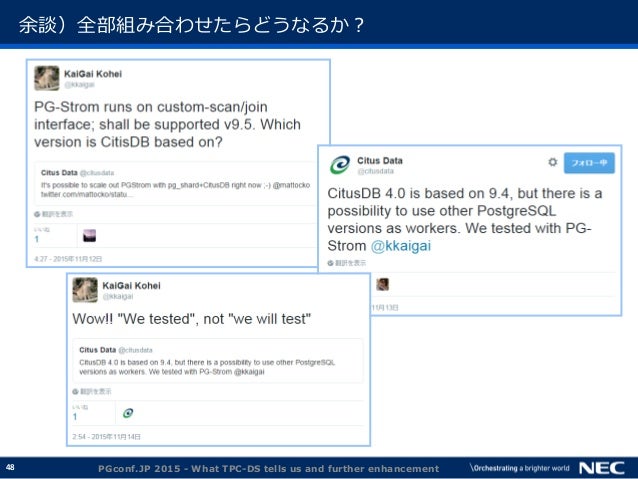The height and width of the screenshot is (479, 638).
Task: Click translation link in bottom tweet
Action: [92, 392]
